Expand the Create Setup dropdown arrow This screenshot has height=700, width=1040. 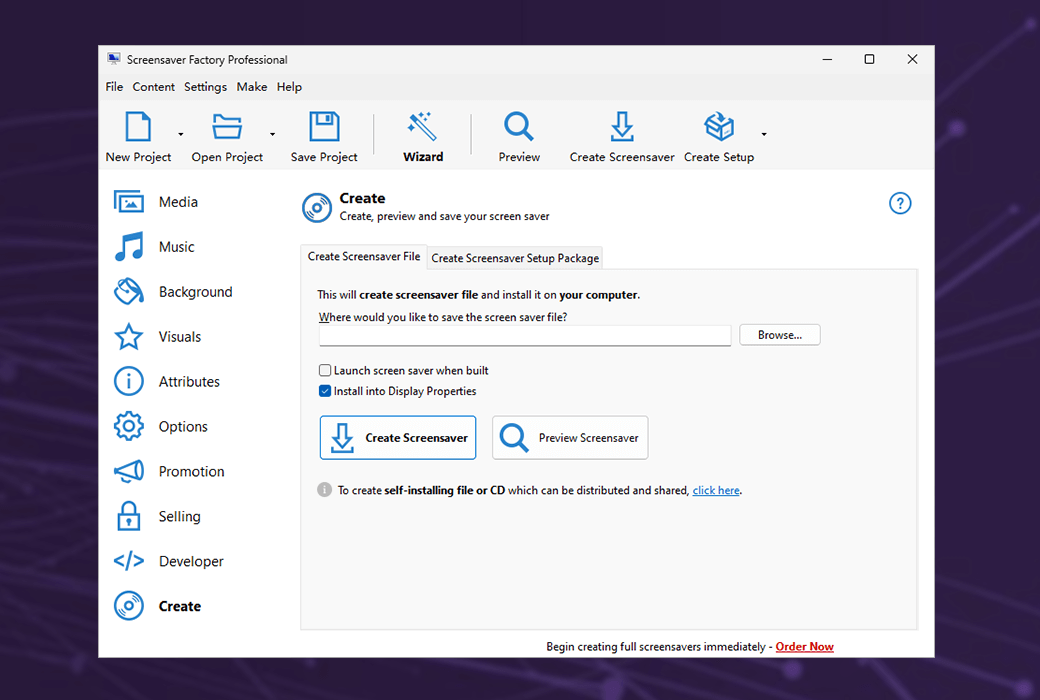click(x=764, y=134)
